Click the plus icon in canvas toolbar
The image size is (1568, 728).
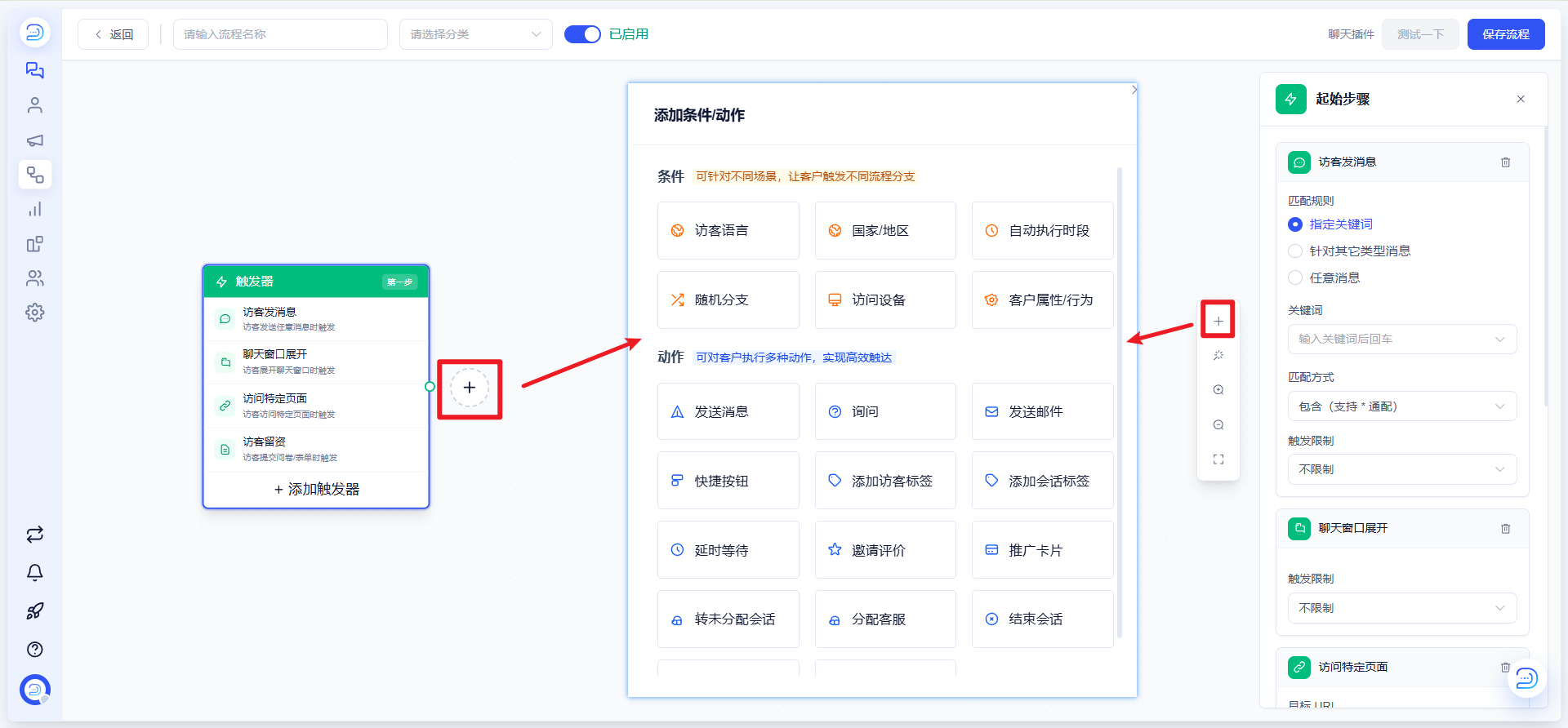(1218, 321)
